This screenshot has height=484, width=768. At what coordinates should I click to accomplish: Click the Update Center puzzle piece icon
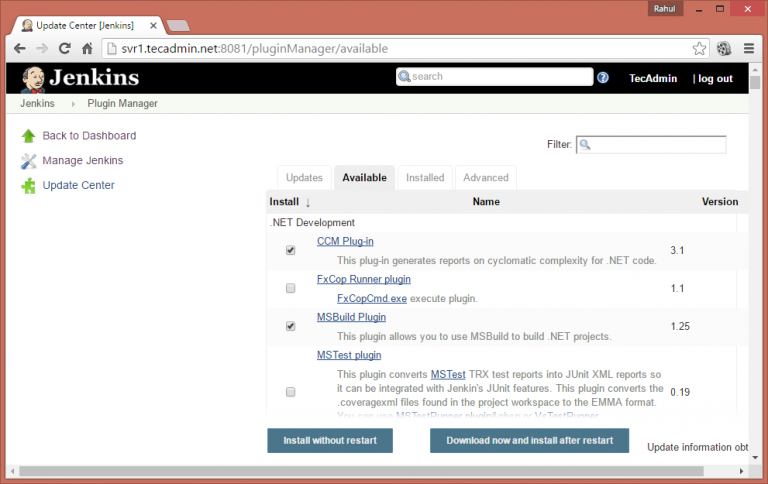tap(28, 185)
